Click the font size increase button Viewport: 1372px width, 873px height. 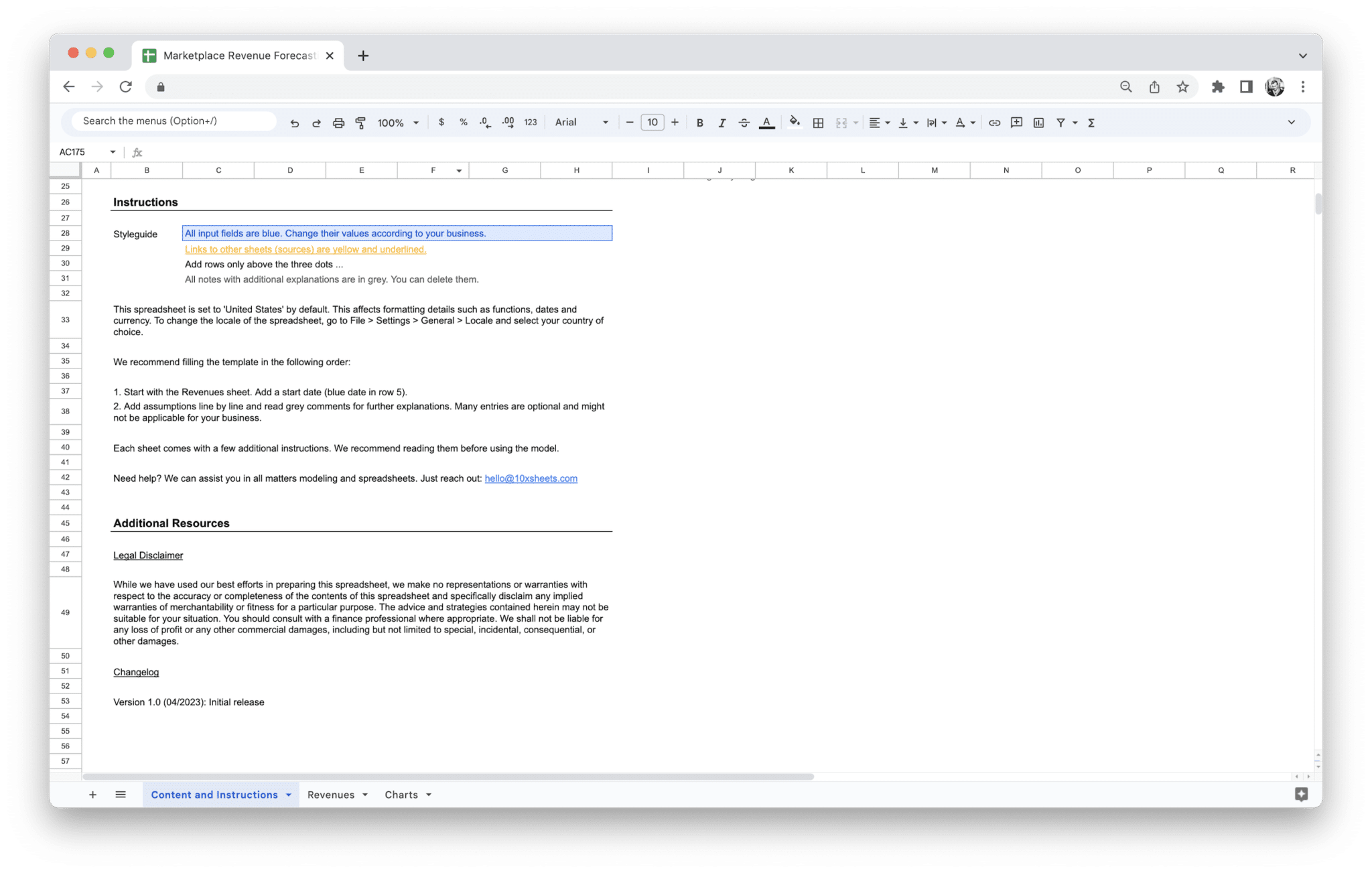675,122
